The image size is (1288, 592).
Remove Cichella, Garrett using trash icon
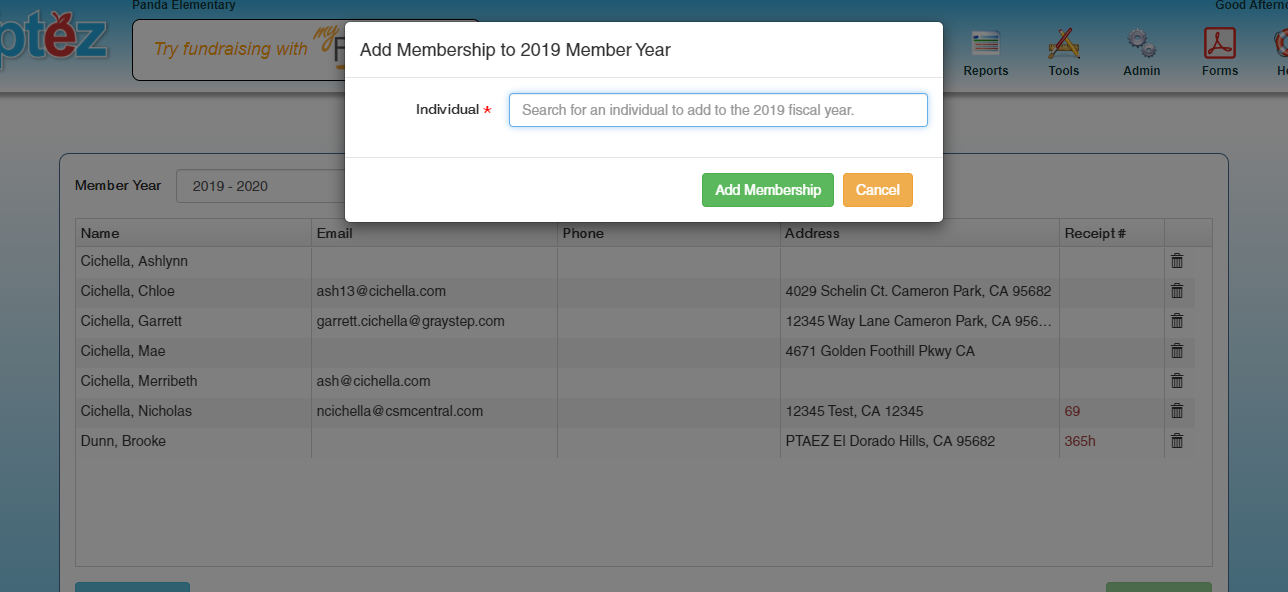pyautogui.click(x=1177, y=321)
